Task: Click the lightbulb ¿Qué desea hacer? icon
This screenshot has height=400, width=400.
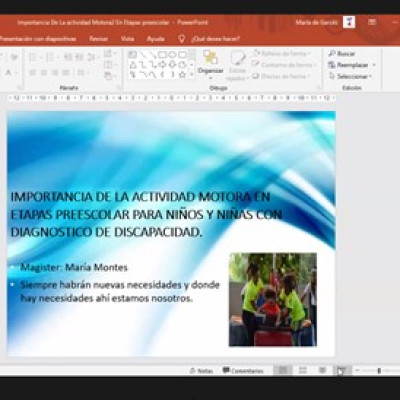Action: [x=181, y=39]
